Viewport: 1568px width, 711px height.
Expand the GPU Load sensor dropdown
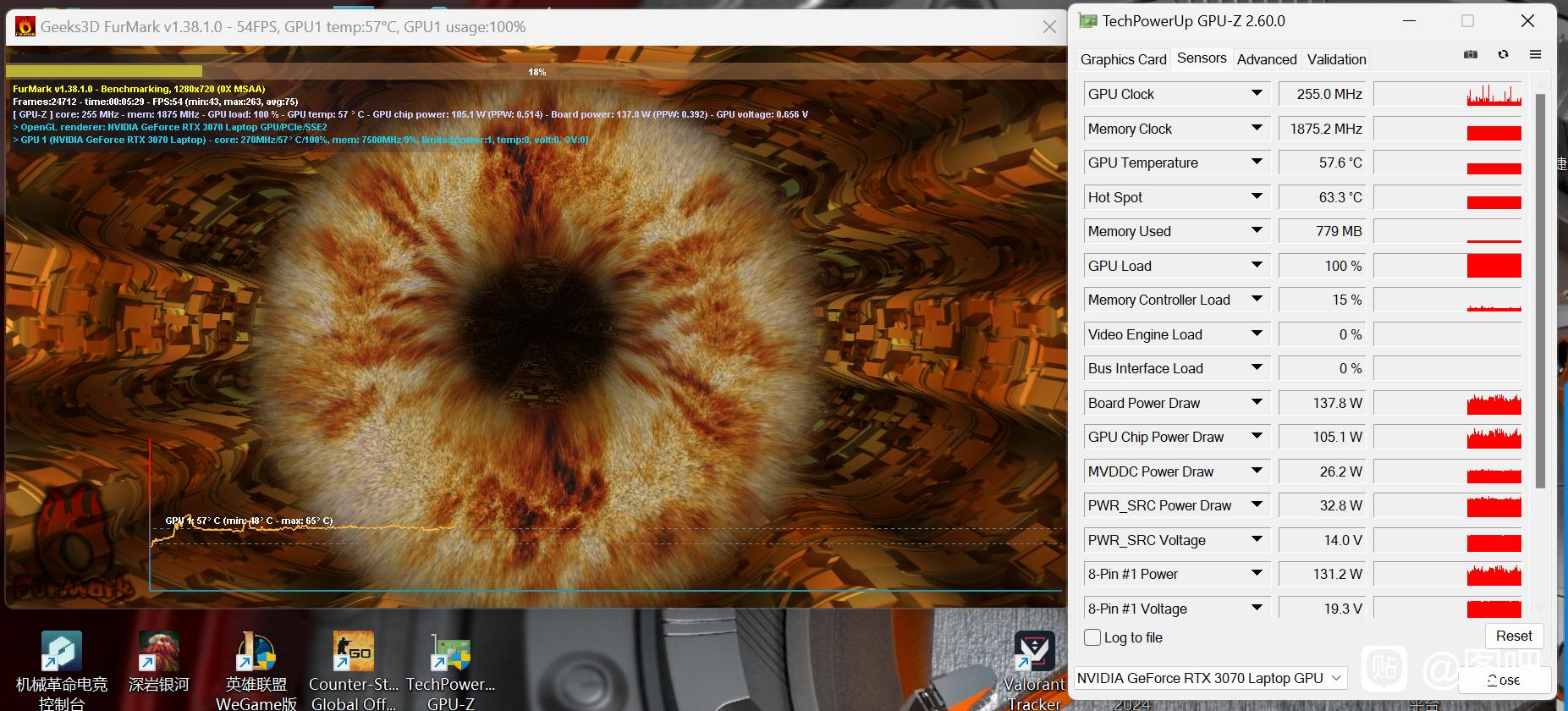click(1257, 265)
